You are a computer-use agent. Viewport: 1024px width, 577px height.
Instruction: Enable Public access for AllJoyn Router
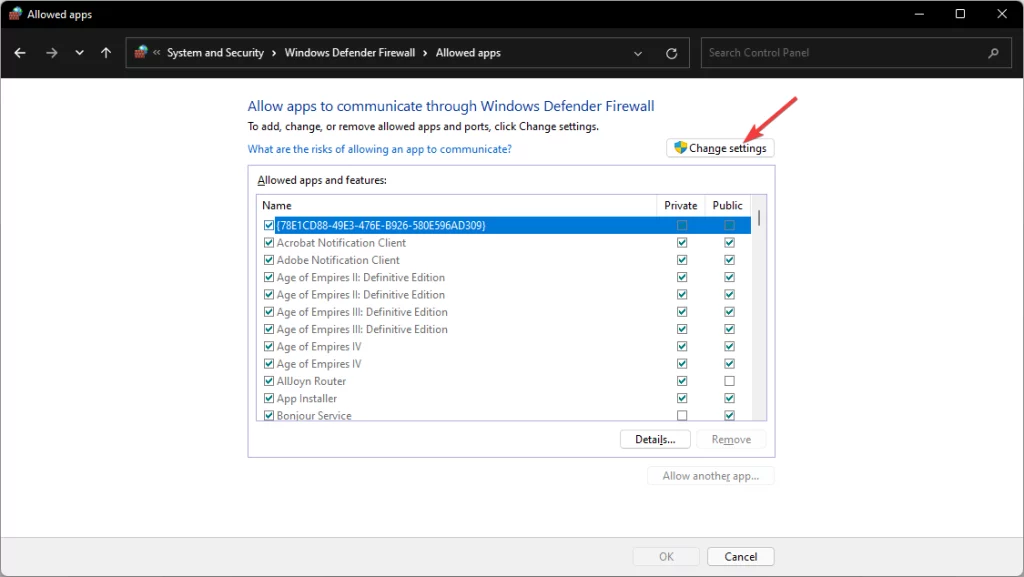coord(729,380)
